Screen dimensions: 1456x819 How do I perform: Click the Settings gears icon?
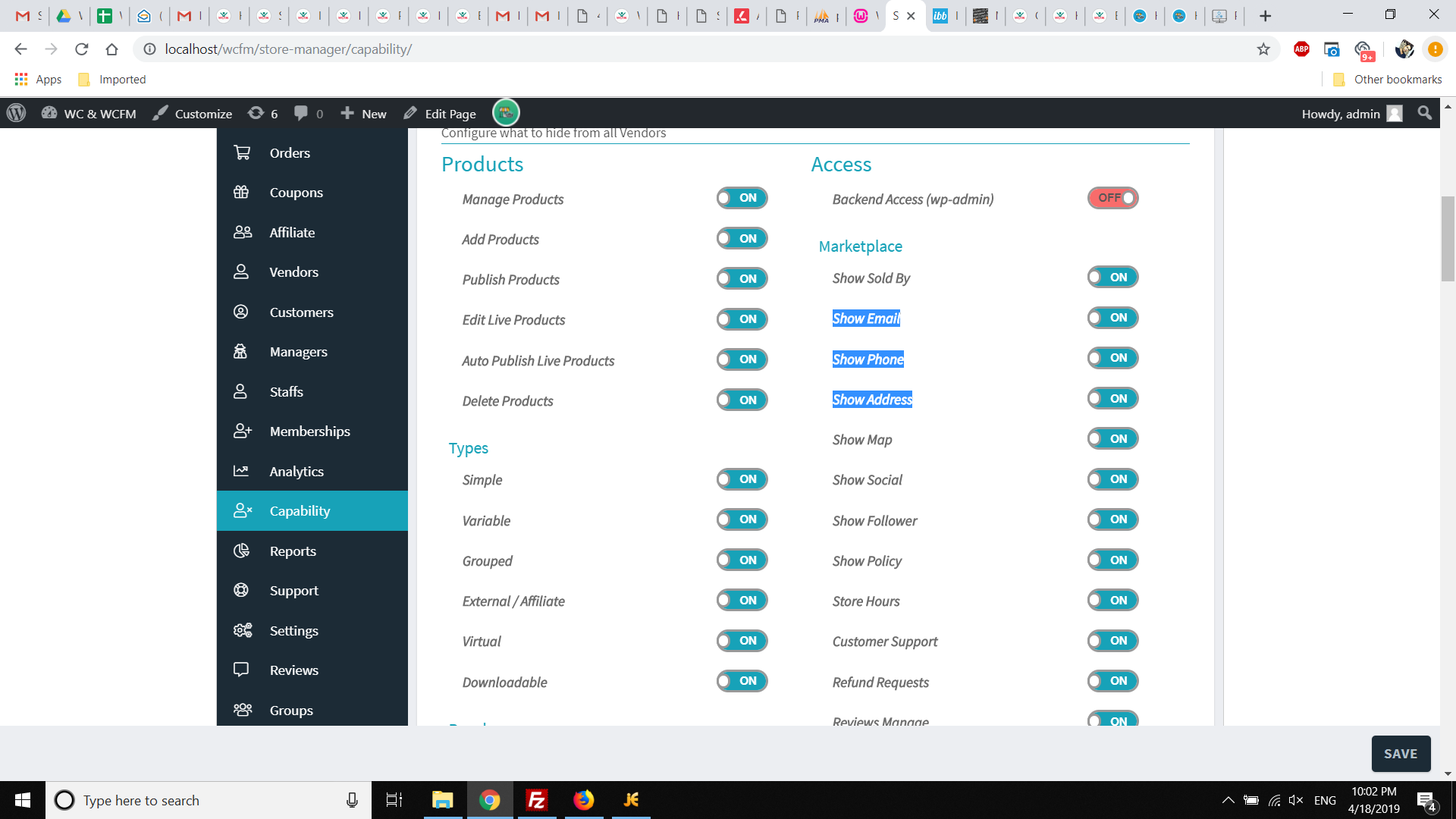tap(243, 630)
